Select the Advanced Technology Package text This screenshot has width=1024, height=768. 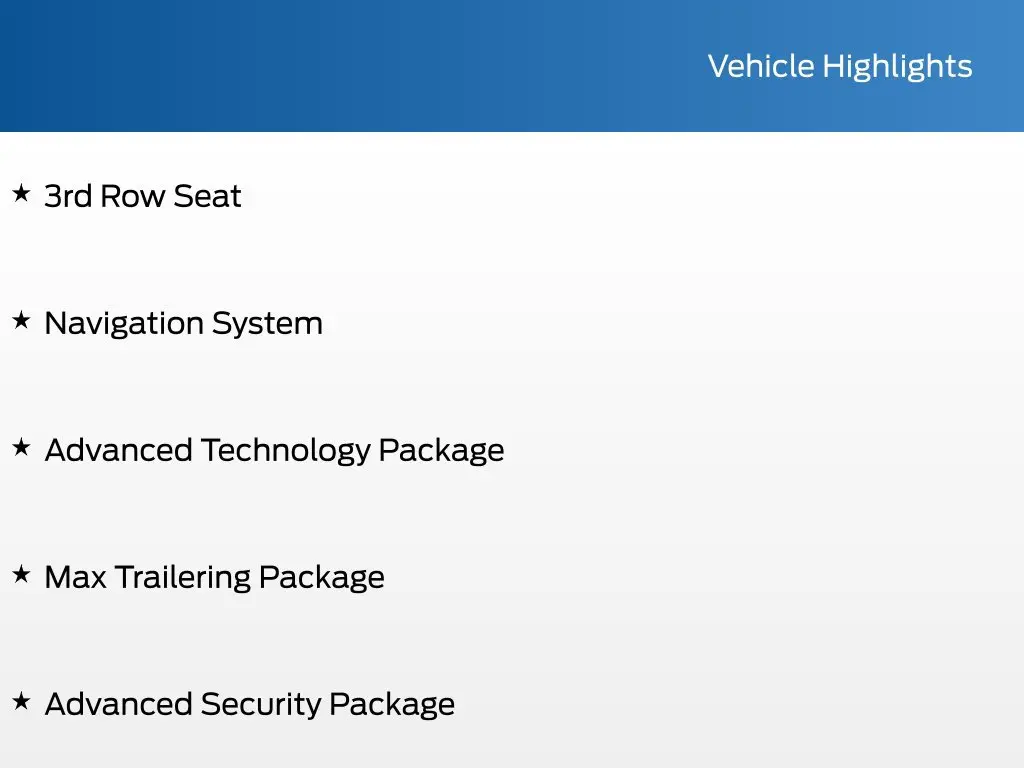tap(274, 451)
